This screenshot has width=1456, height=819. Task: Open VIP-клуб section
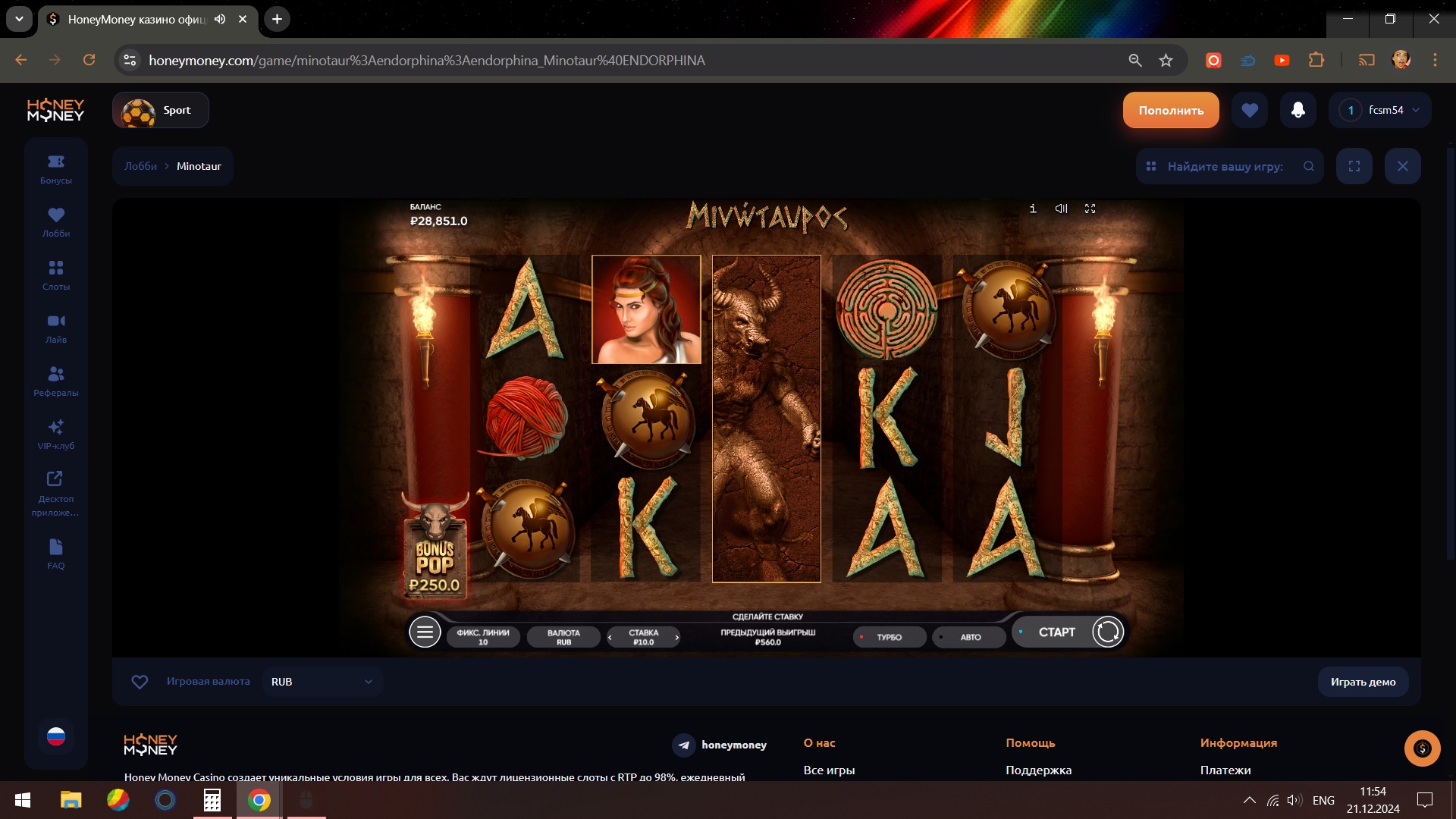[x=56, y=435]
